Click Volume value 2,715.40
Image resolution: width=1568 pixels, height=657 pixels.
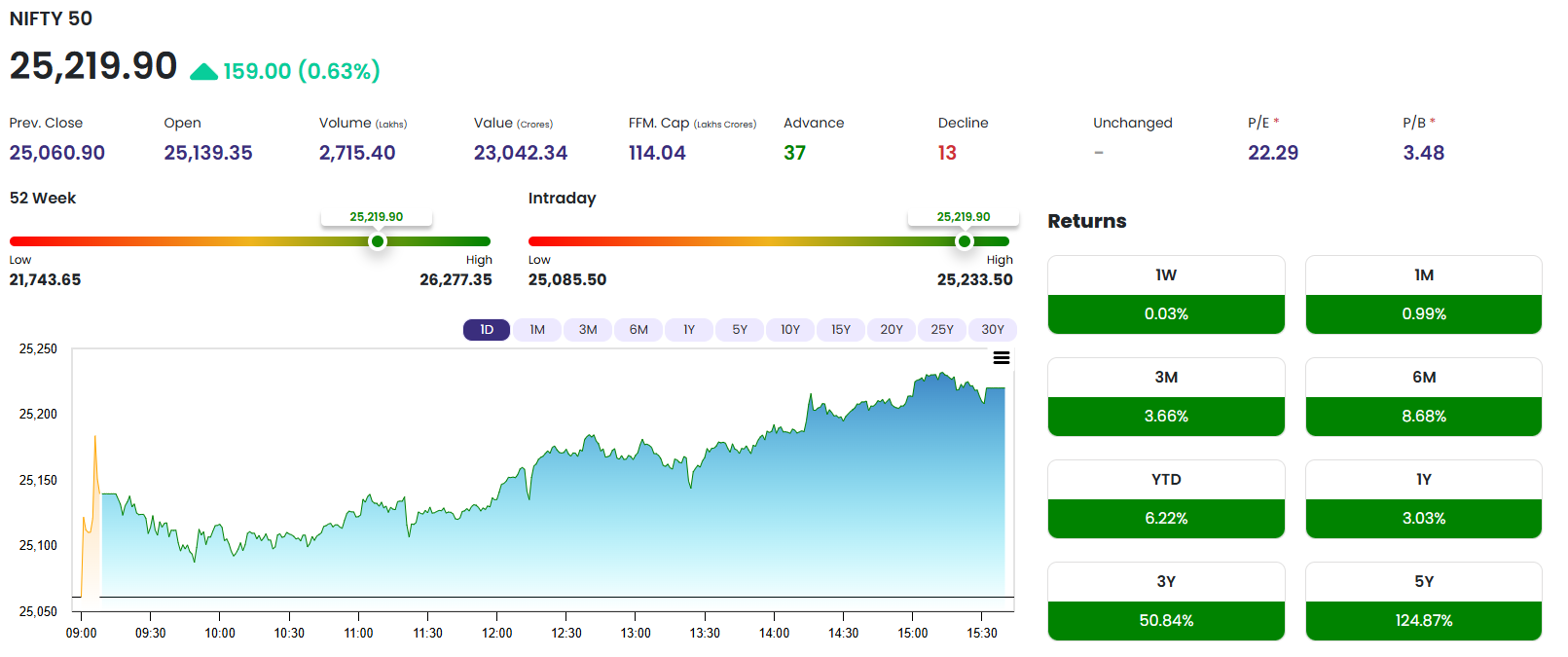click(357, 153)
